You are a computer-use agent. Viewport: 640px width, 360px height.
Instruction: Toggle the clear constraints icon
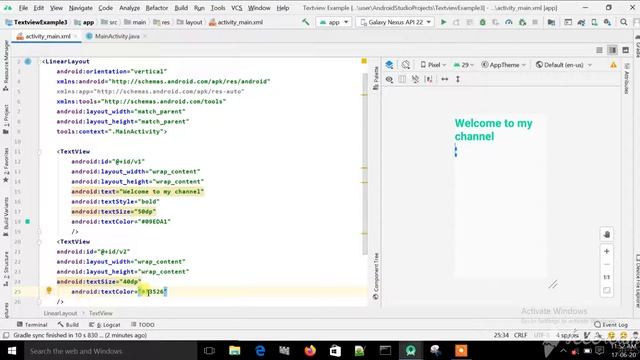tap(415, 80)
